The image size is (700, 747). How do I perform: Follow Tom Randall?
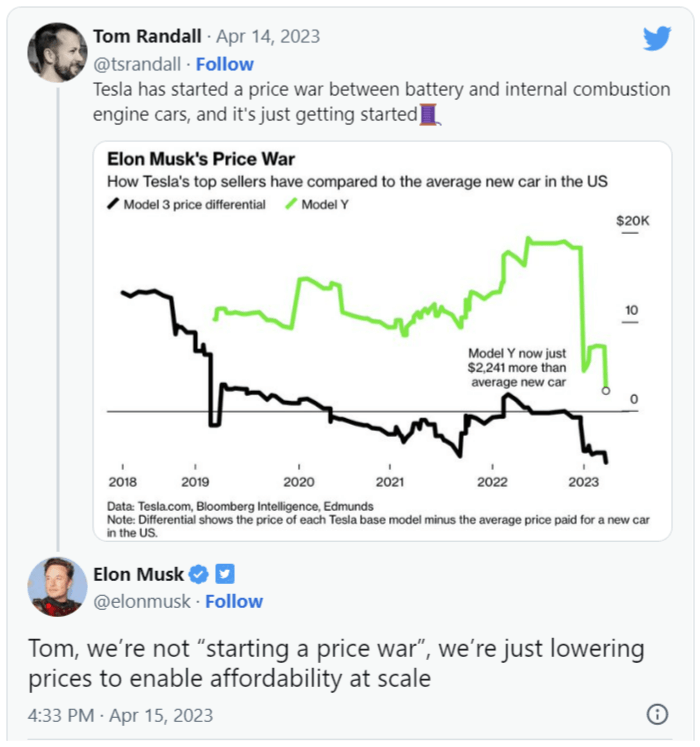point(224,64)
